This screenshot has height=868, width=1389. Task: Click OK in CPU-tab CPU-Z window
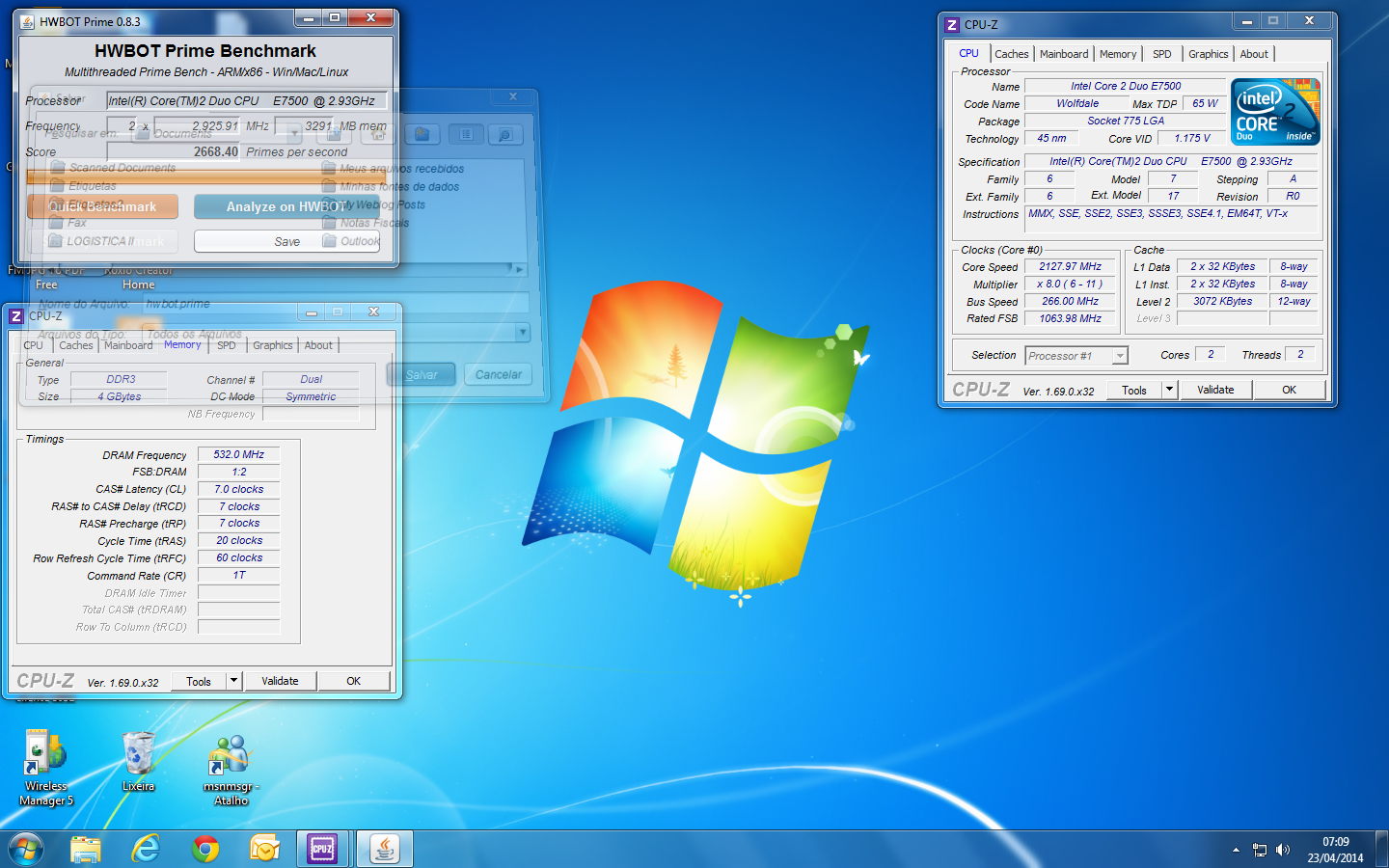[1289, 390]
